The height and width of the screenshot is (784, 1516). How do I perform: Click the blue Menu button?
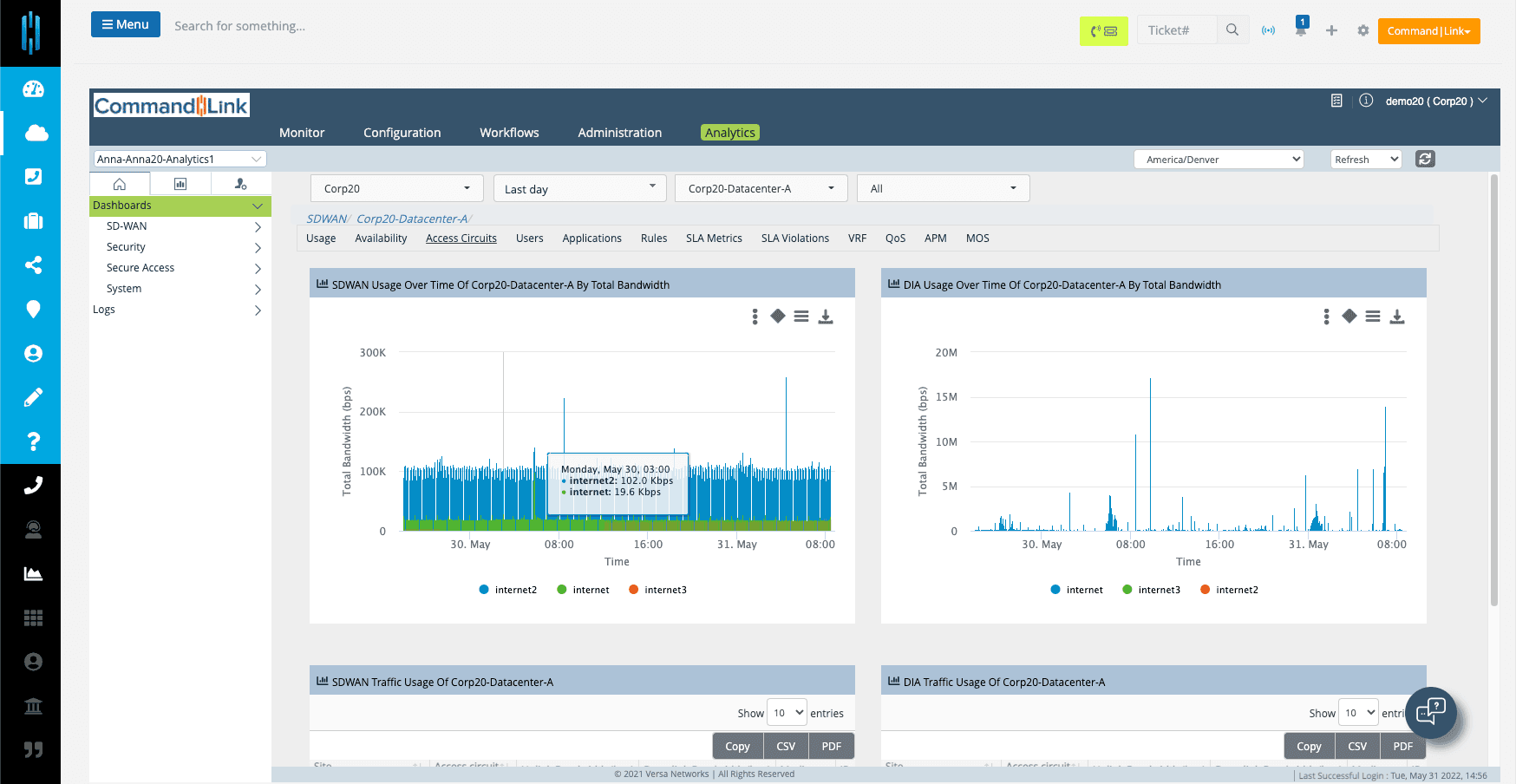[126, 24]
